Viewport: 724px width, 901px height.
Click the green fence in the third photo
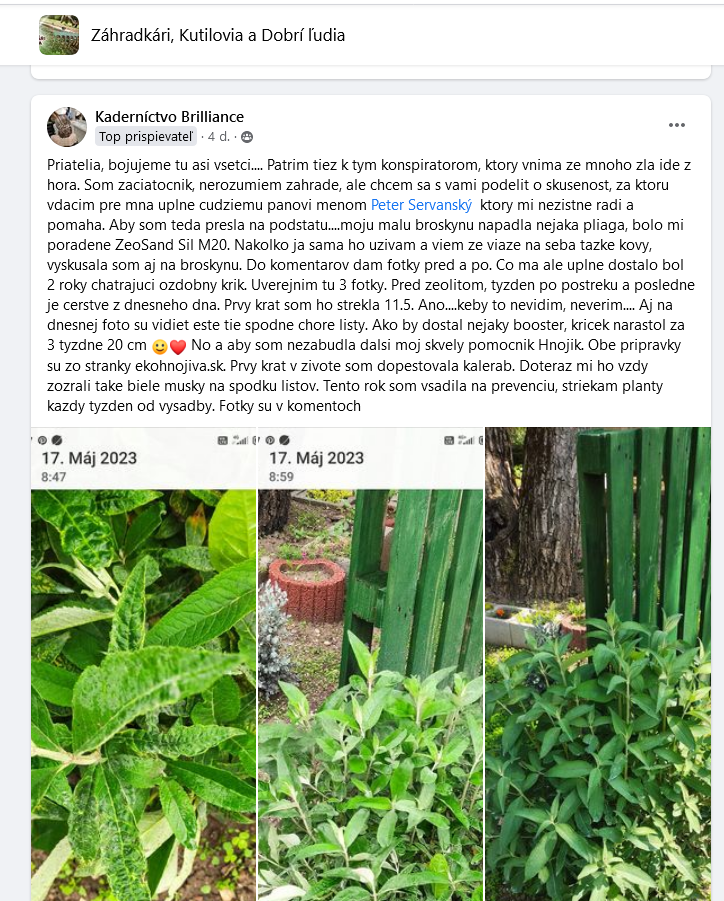(x=646, y=534)
